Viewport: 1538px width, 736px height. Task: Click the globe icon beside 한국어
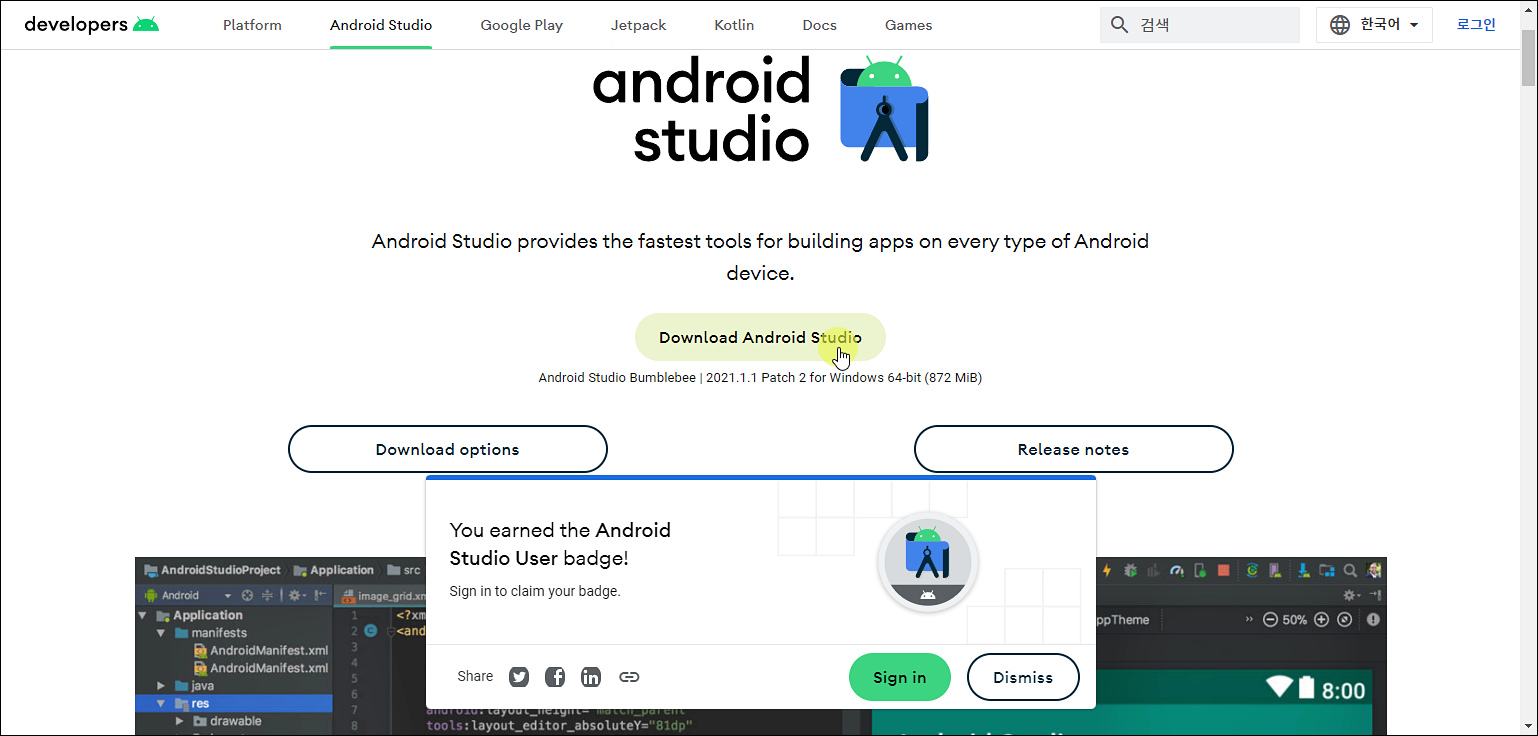(1340, 25)
